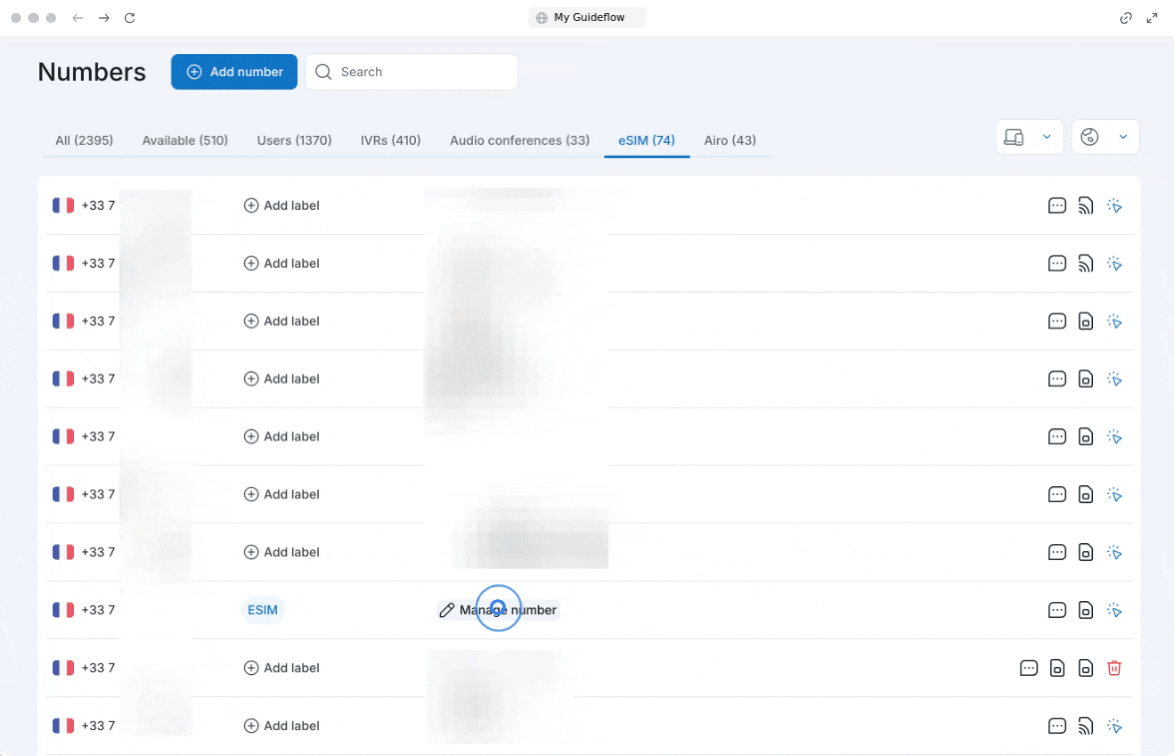Viewport: 1174px width, 756px height.
Task: Click the message bubble icon in trash row
Action: pyautogui.click(x=1028, y=668)
